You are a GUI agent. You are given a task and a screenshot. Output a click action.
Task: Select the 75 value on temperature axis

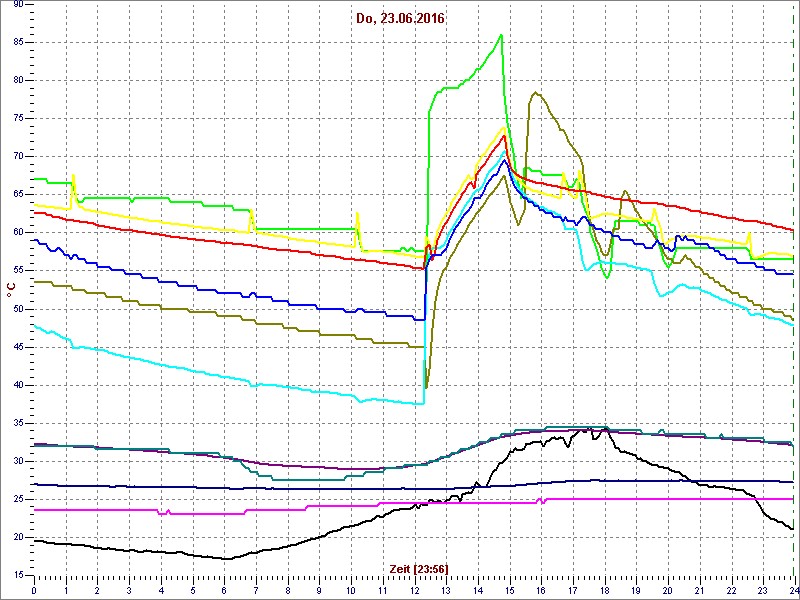[18, 118]
